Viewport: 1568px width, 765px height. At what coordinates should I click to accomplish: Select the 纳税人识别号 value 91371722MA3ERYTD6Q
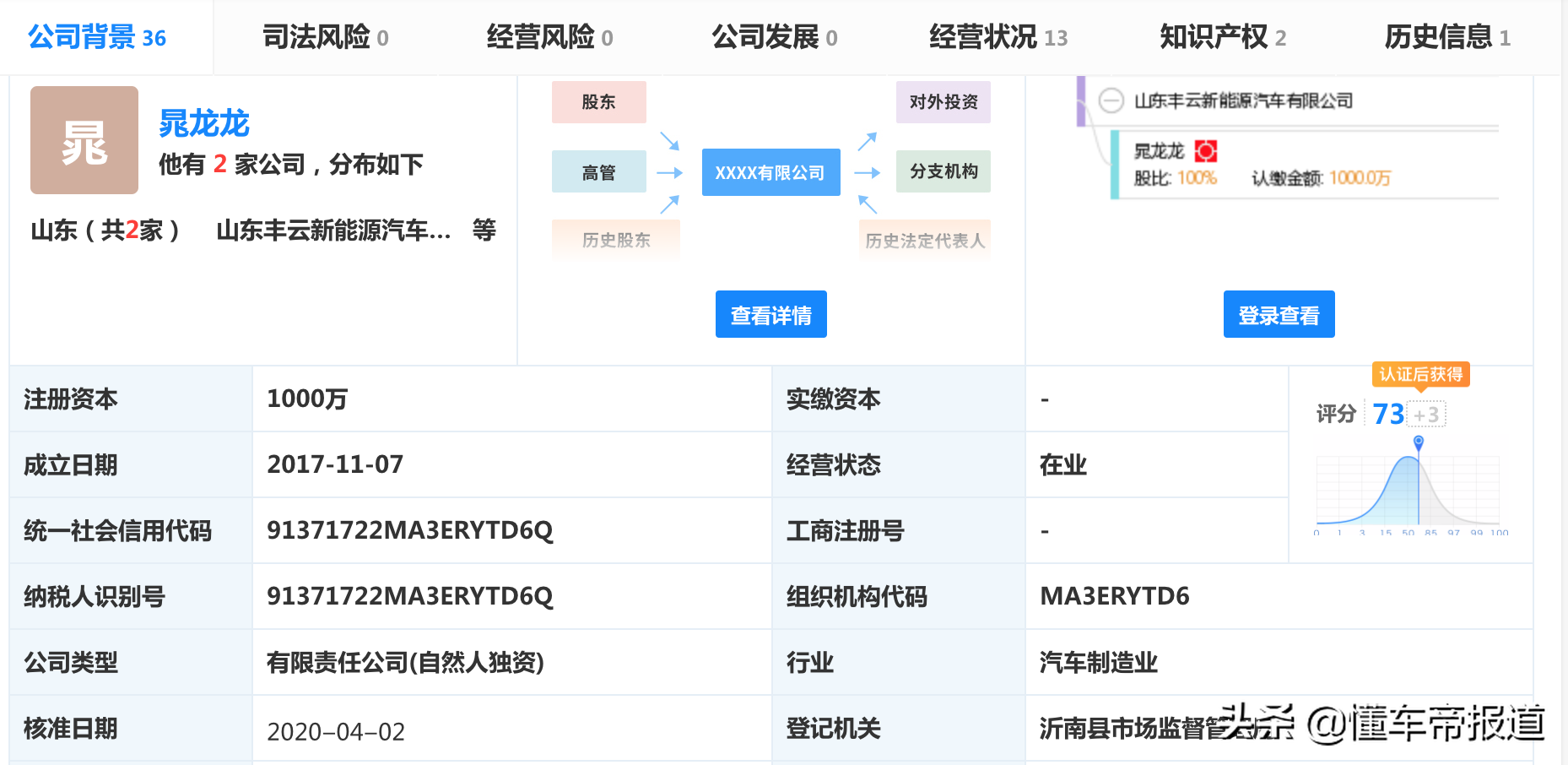tap(410, 596)
